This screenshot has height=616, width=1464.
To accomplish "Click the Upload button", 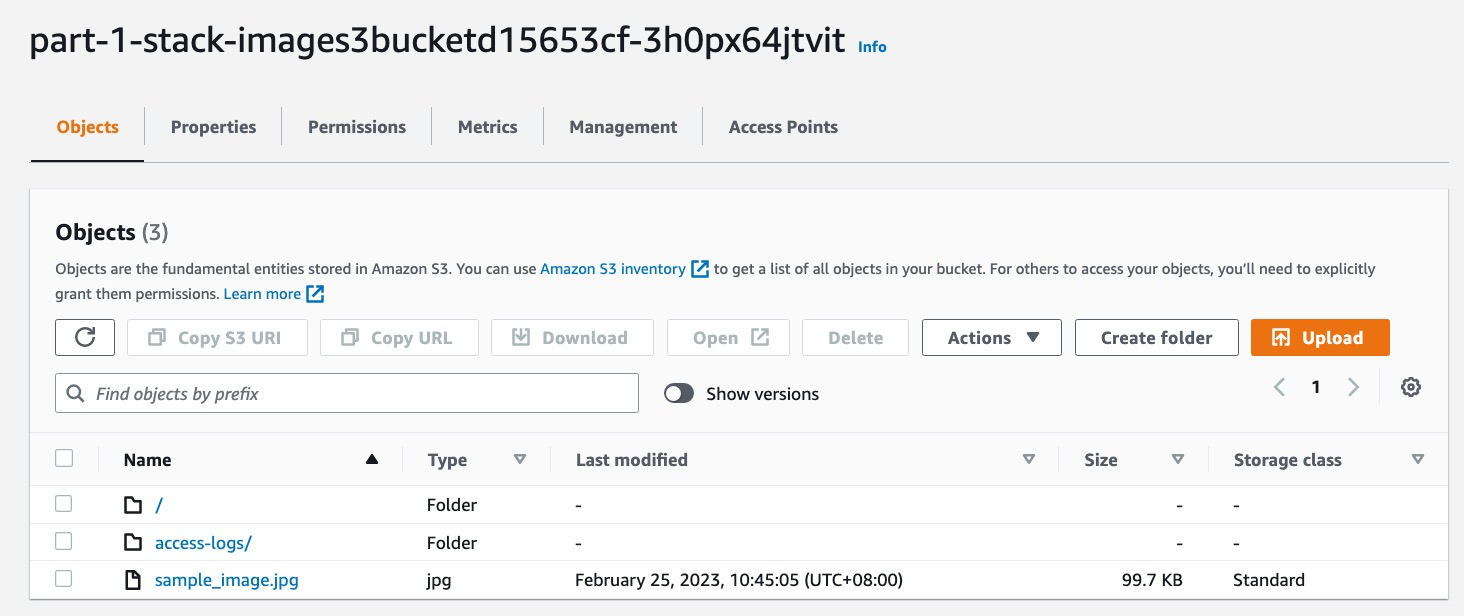I will (1320, 338).
